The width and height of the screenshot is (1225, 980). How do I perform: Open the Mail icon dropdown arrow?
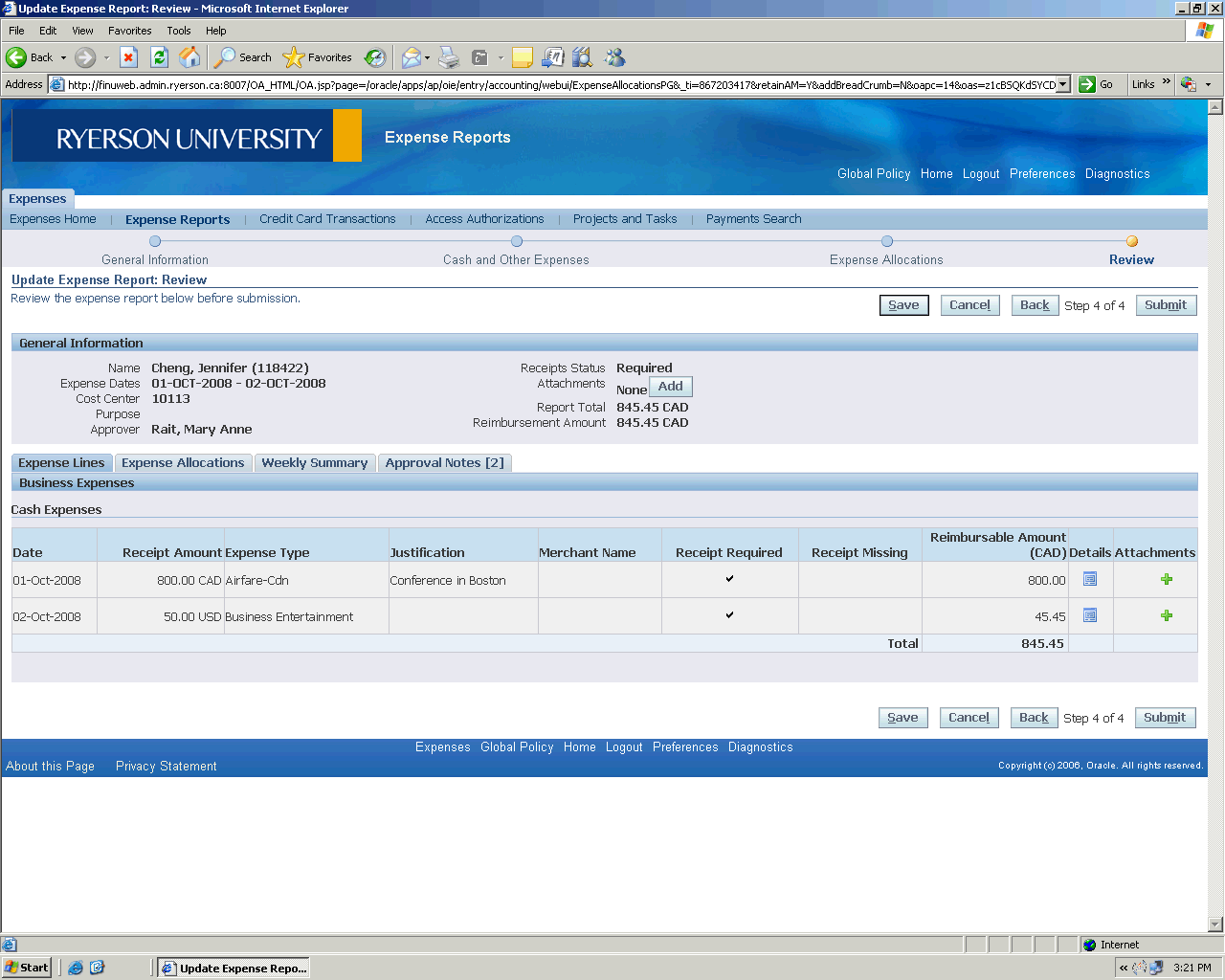point(427,57)
